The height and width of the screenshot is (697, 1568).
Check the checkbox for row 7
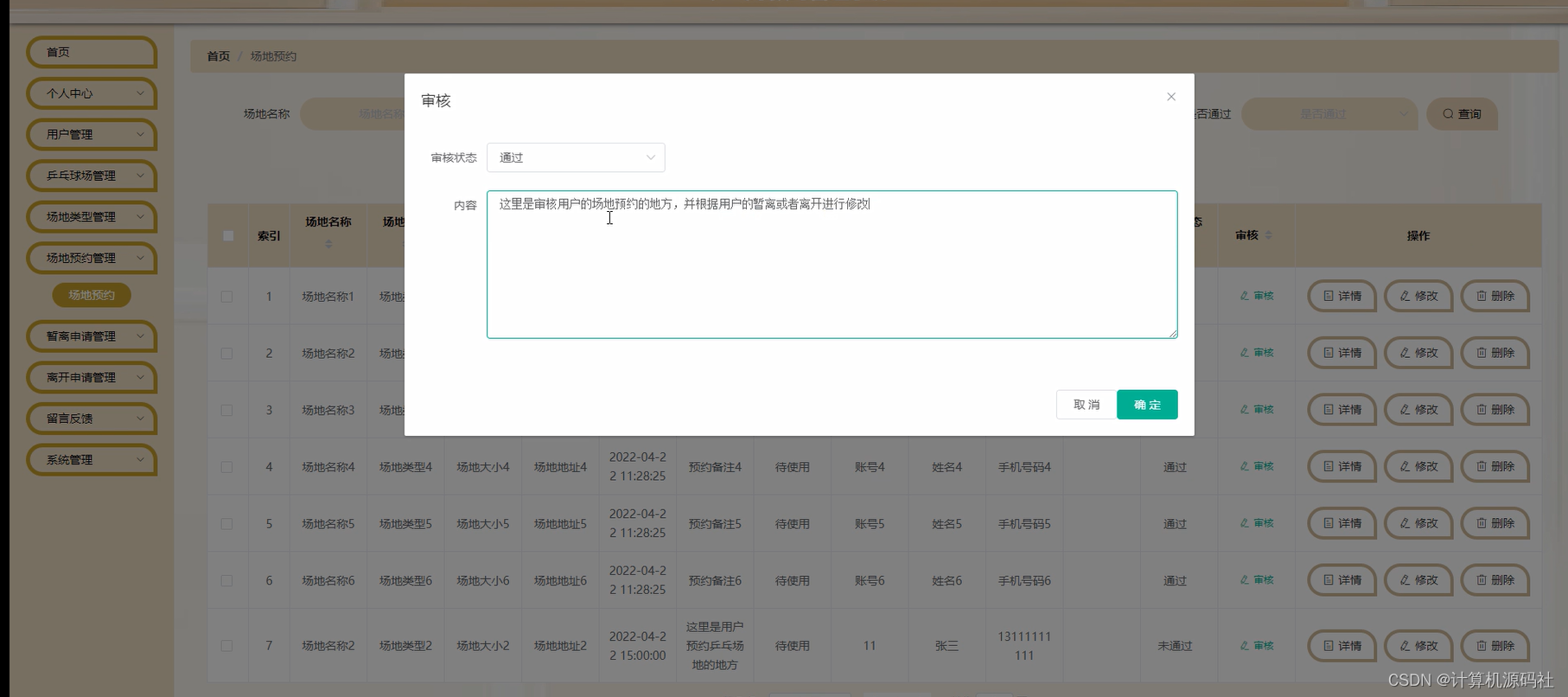click(x=226, y=645)
